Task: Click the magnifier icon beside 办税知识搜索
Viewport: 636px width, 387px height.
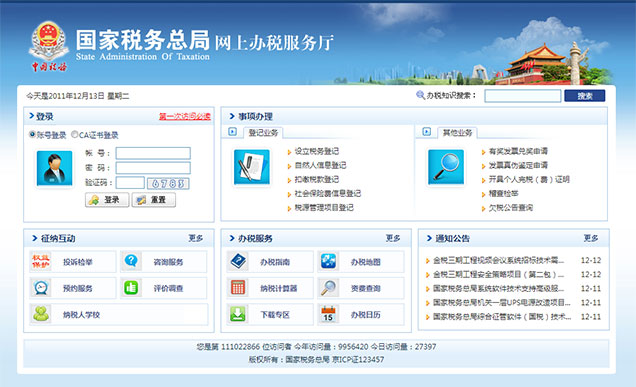Action: coord(420,95)
